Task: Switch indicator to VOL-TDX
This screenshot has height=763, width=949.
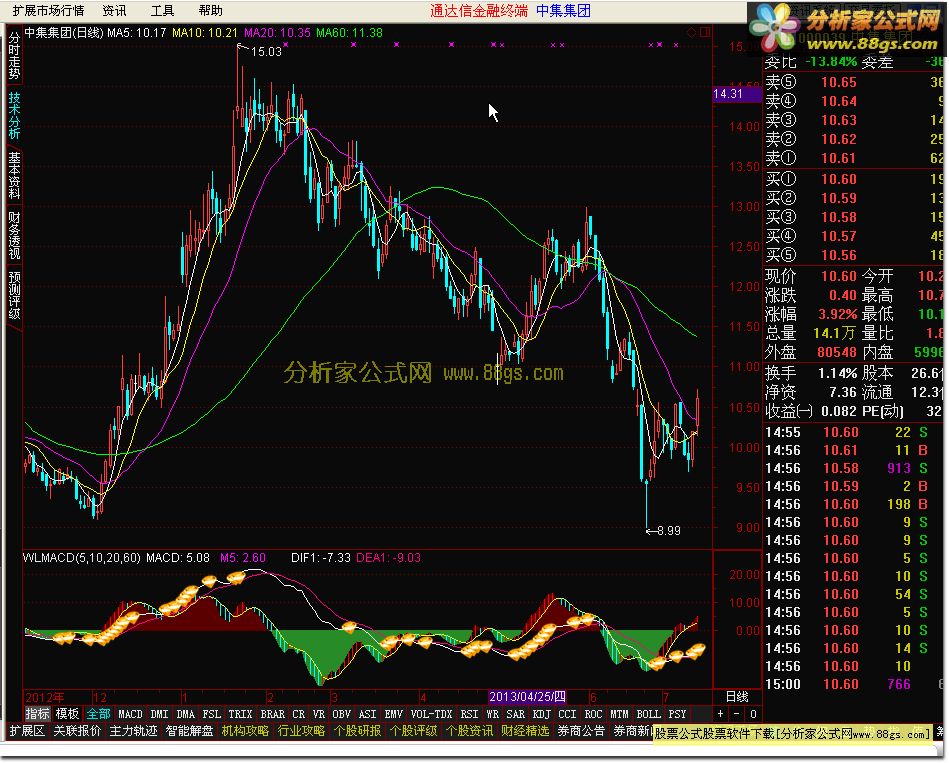Action: pos(431,714)
